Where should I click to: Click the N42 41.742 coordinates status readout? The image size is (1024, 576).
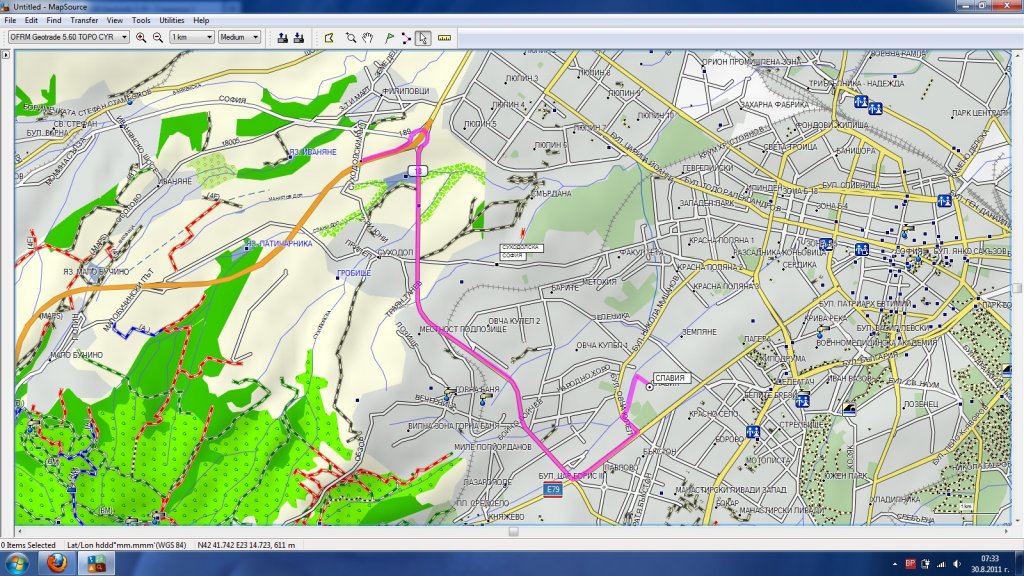tap(246, 545)
